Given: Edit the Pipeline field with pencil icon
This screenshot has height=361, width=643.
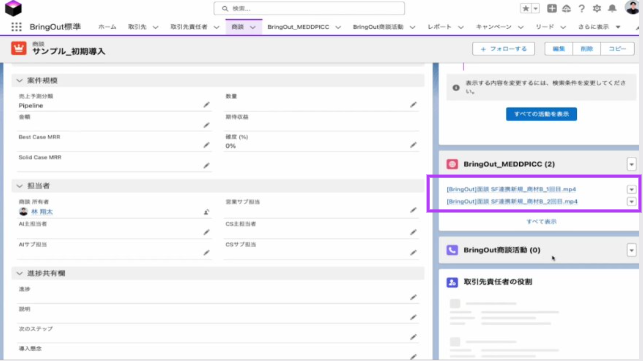Looking at the screenshot, I should pyautogui.click(x=206, y=105).
